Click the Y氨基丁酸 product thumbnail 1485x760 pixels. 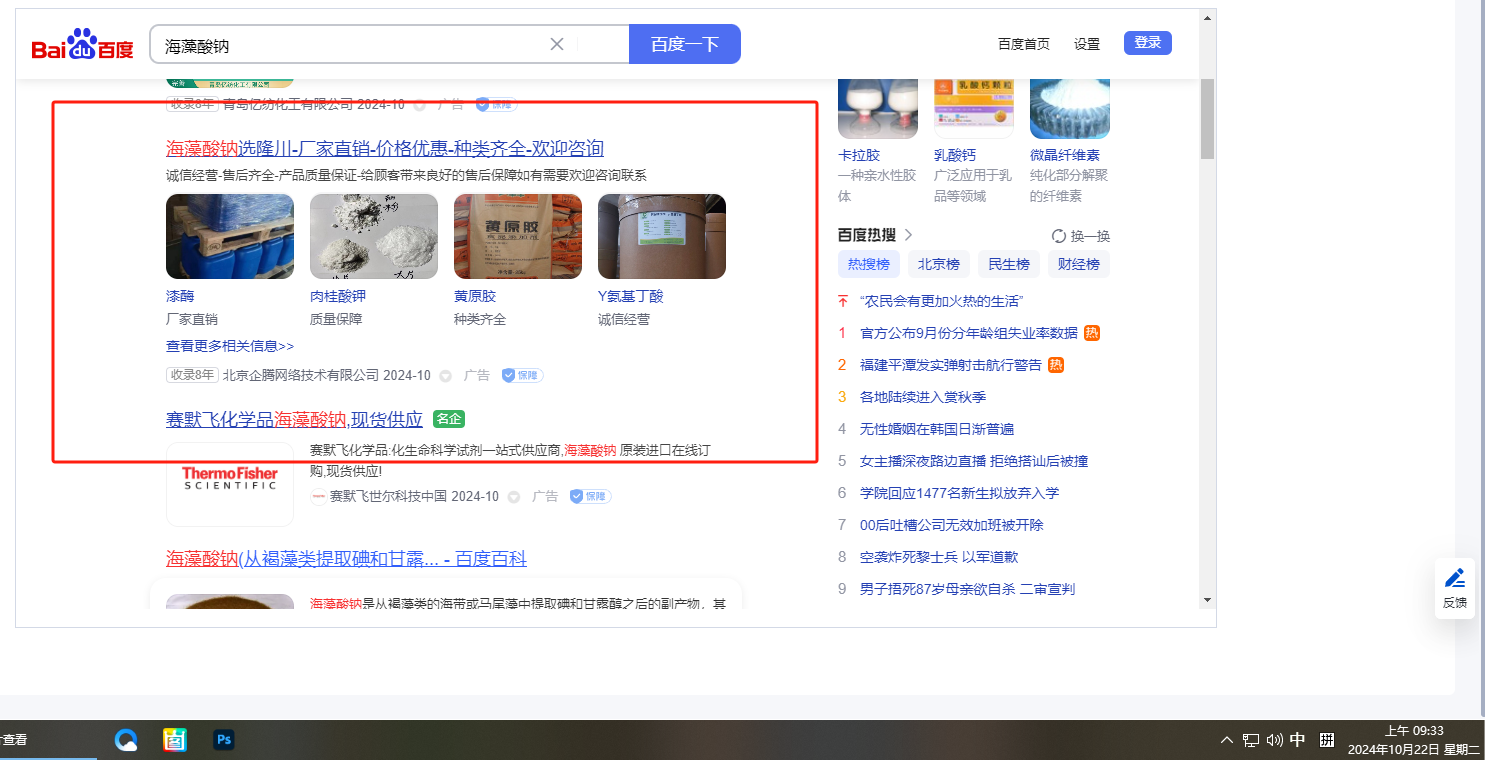tap(662, 236)
